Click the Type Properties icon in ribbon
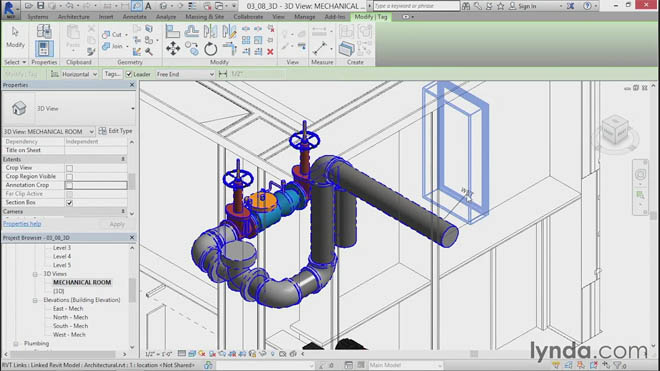This screenshot has height=371, width=660. [44, 32]
